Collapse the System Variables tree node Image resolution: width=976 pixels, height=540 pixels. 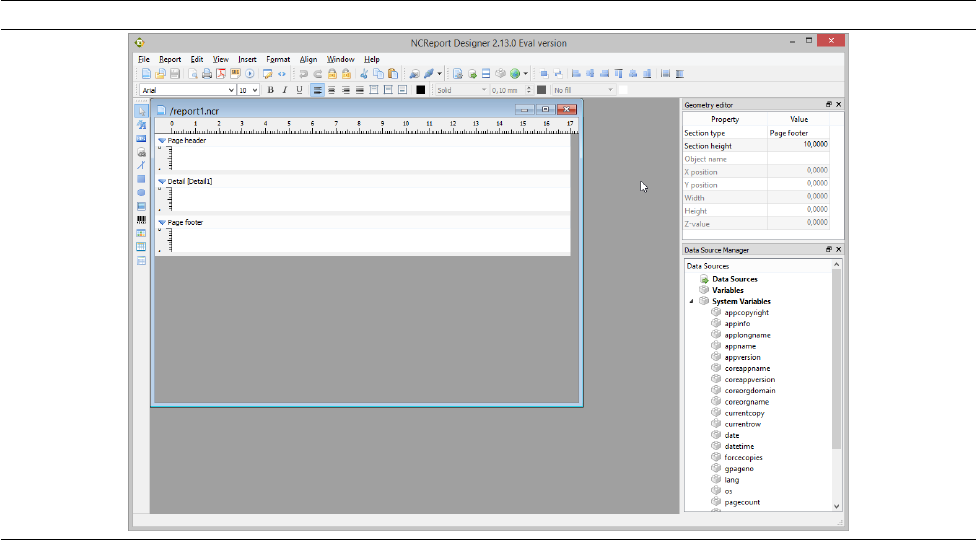tap(690, 301)
